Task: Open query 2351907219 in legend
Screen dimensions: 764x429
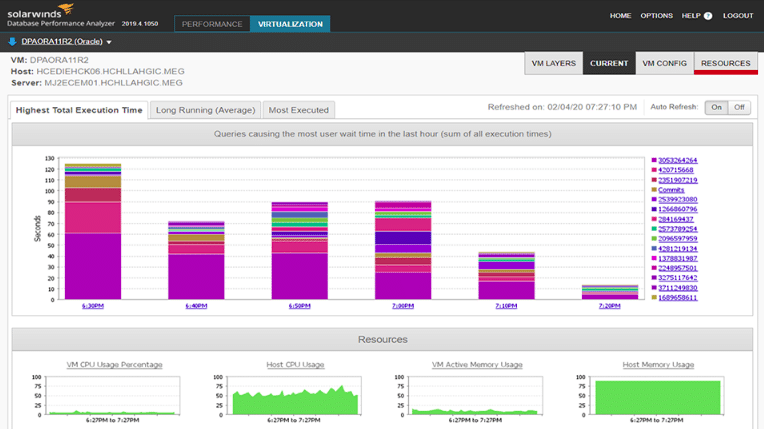Action: click(x=677, y=180)
